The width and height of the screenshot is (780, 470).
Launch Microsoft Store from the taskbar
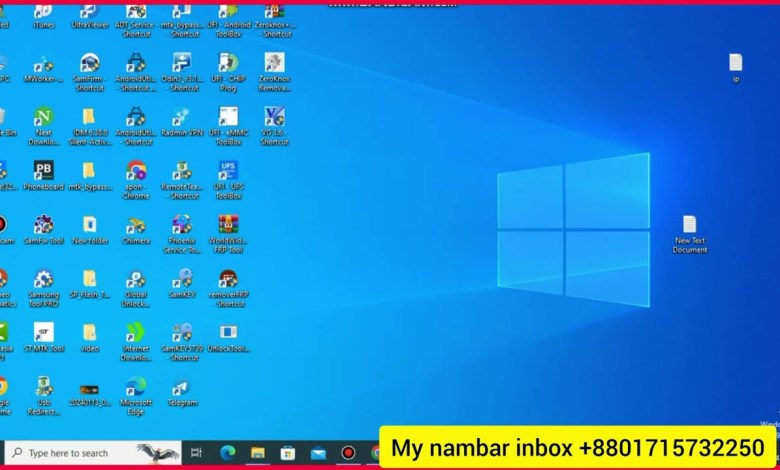(x=287, y=453)
